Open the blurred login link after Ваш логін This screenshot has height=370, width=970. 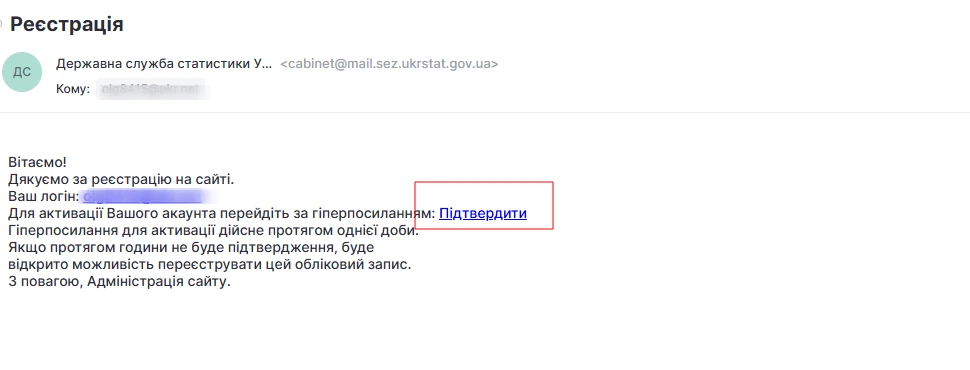point(144,197)
